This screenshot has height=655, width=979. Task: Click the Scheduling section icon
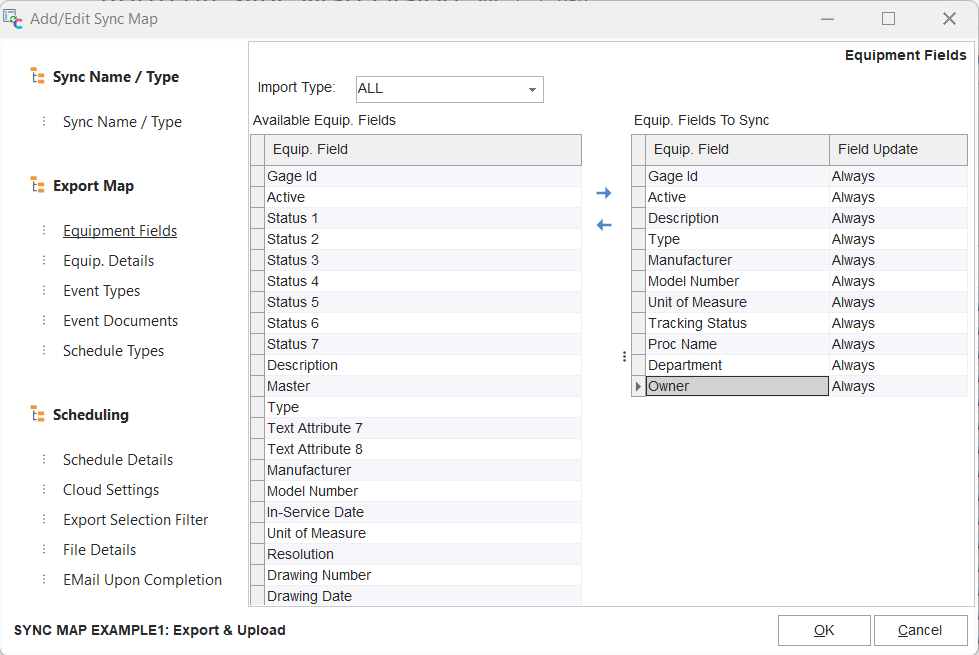point(37,415)
